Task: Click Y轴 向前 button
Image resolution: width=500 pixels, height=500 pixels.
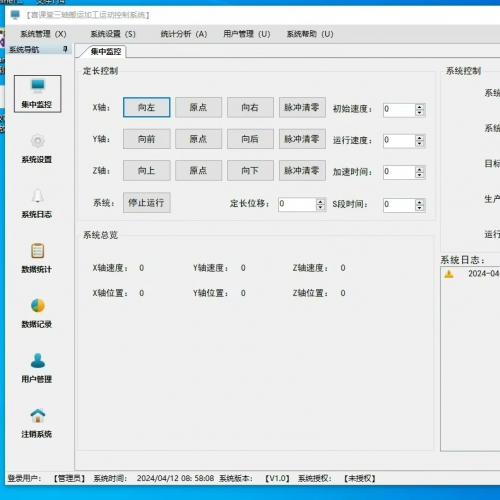Action: pos(146,139)
